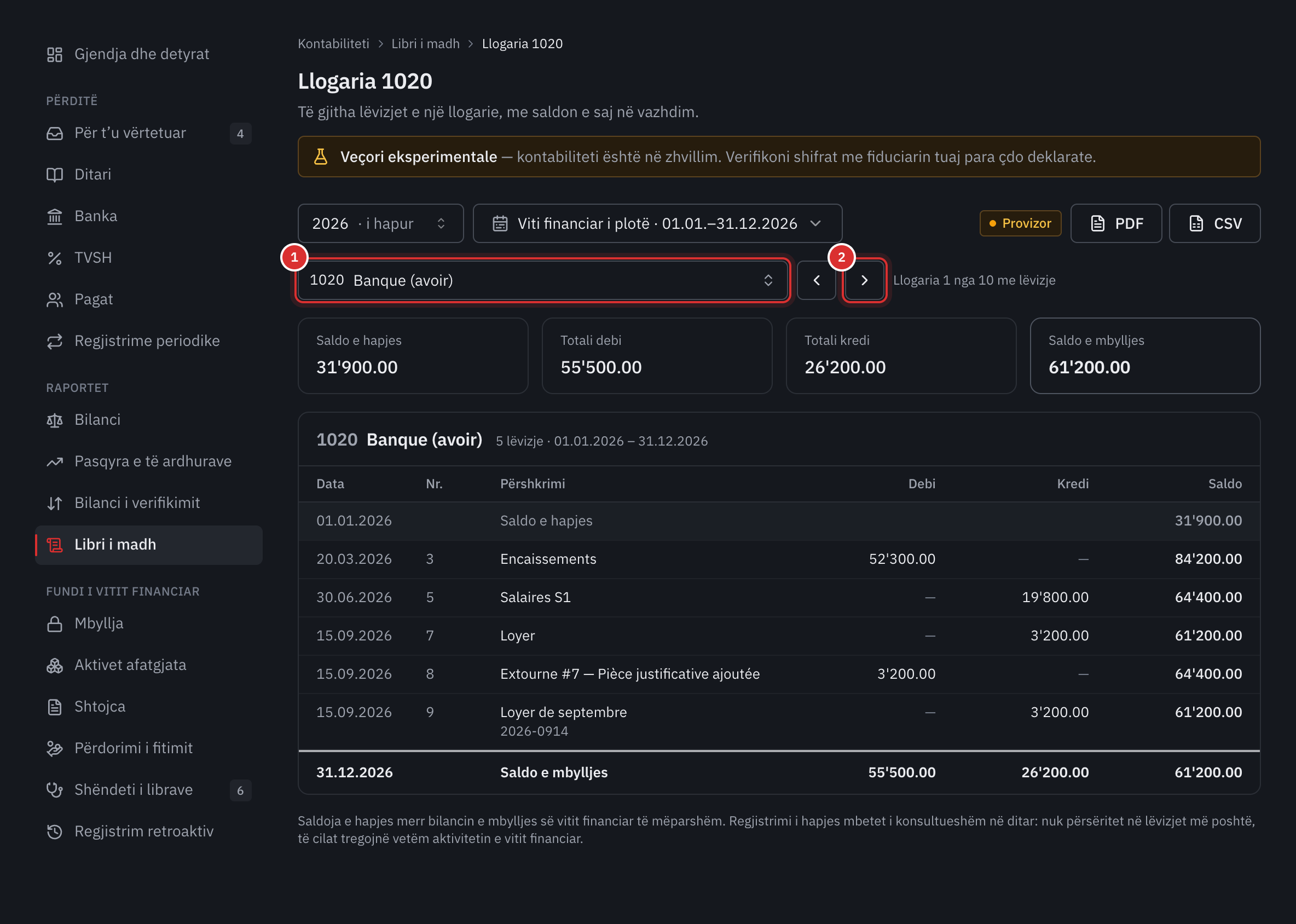Click Kontabiliteti breadcrumb link
Image resolution: width=1296 pixels, height=924 pixels.
click(x=333, y=44)
